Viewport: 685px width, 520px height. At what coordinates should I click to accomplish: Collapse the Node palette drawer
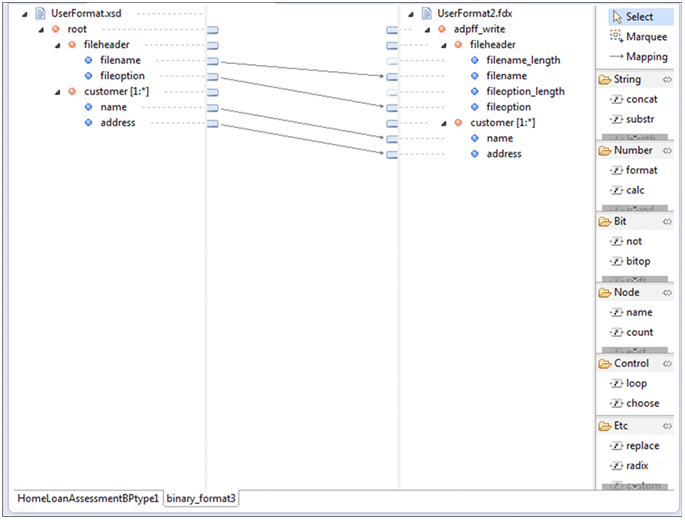click(619, 292)
